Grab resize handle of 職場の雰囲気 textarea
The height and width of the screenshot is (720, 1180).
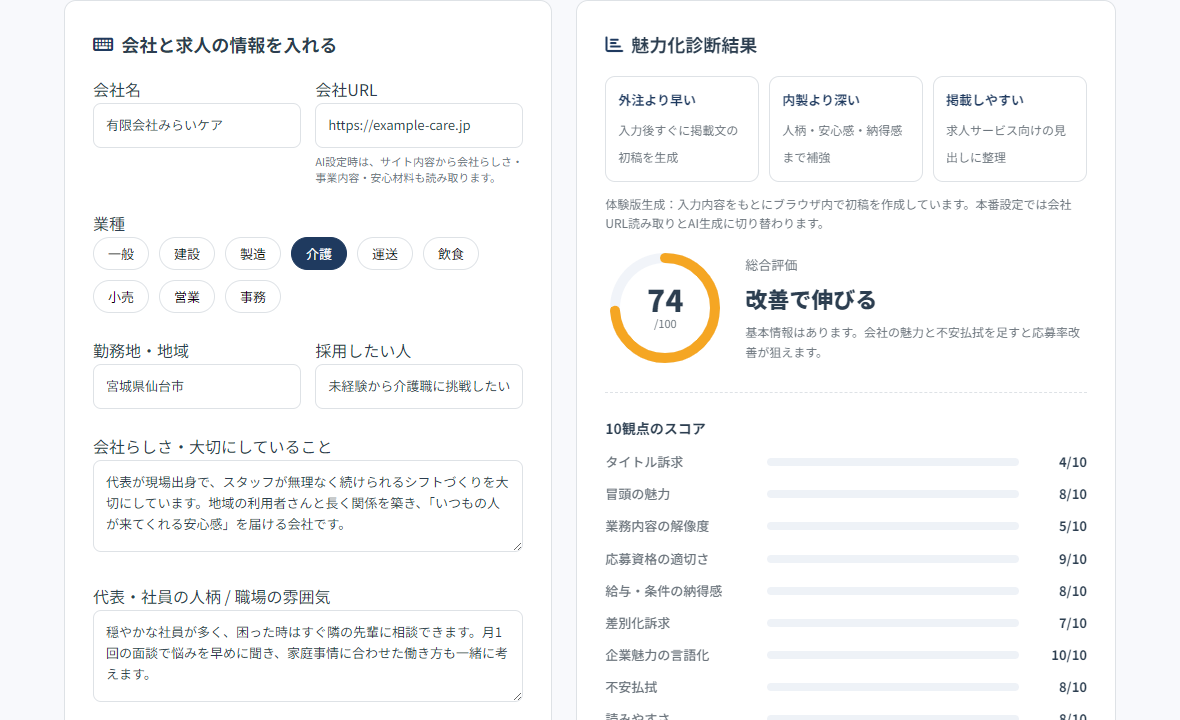(517, 696)
